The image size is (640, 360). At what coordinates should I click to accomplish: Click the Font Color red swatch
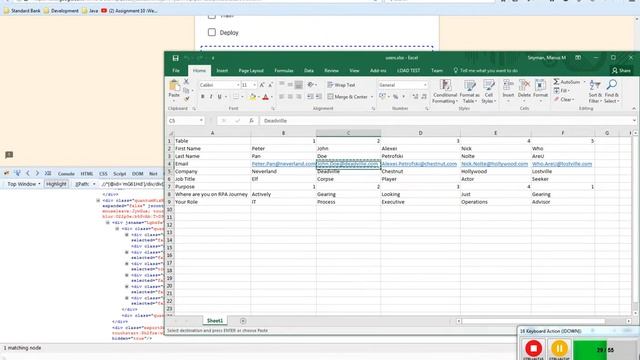266,97
